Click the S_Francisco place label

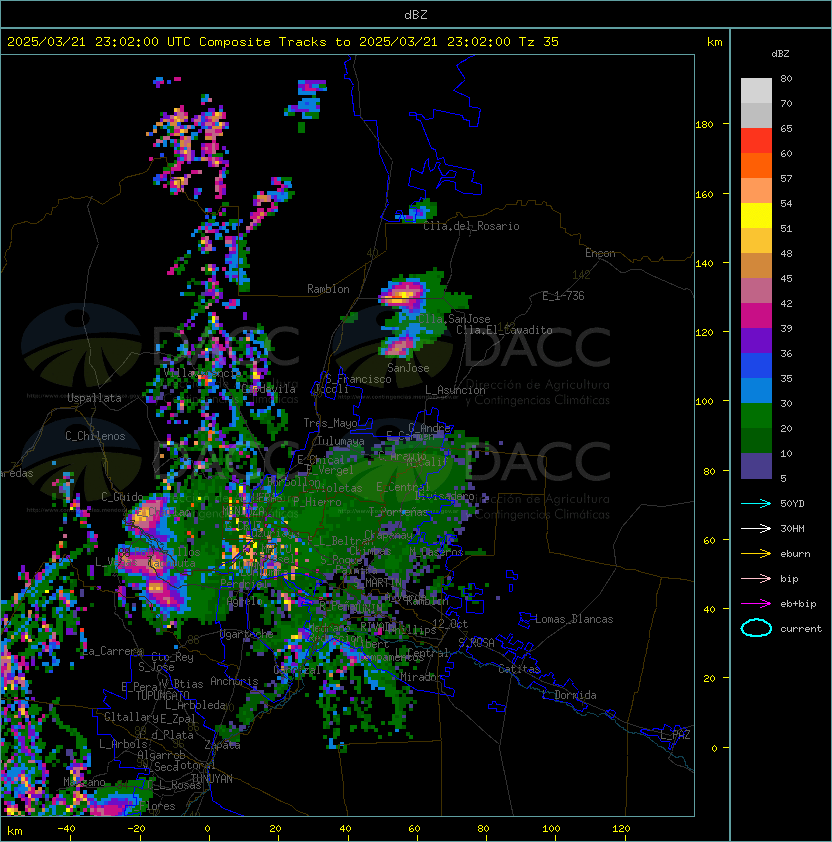click(358, 379)
